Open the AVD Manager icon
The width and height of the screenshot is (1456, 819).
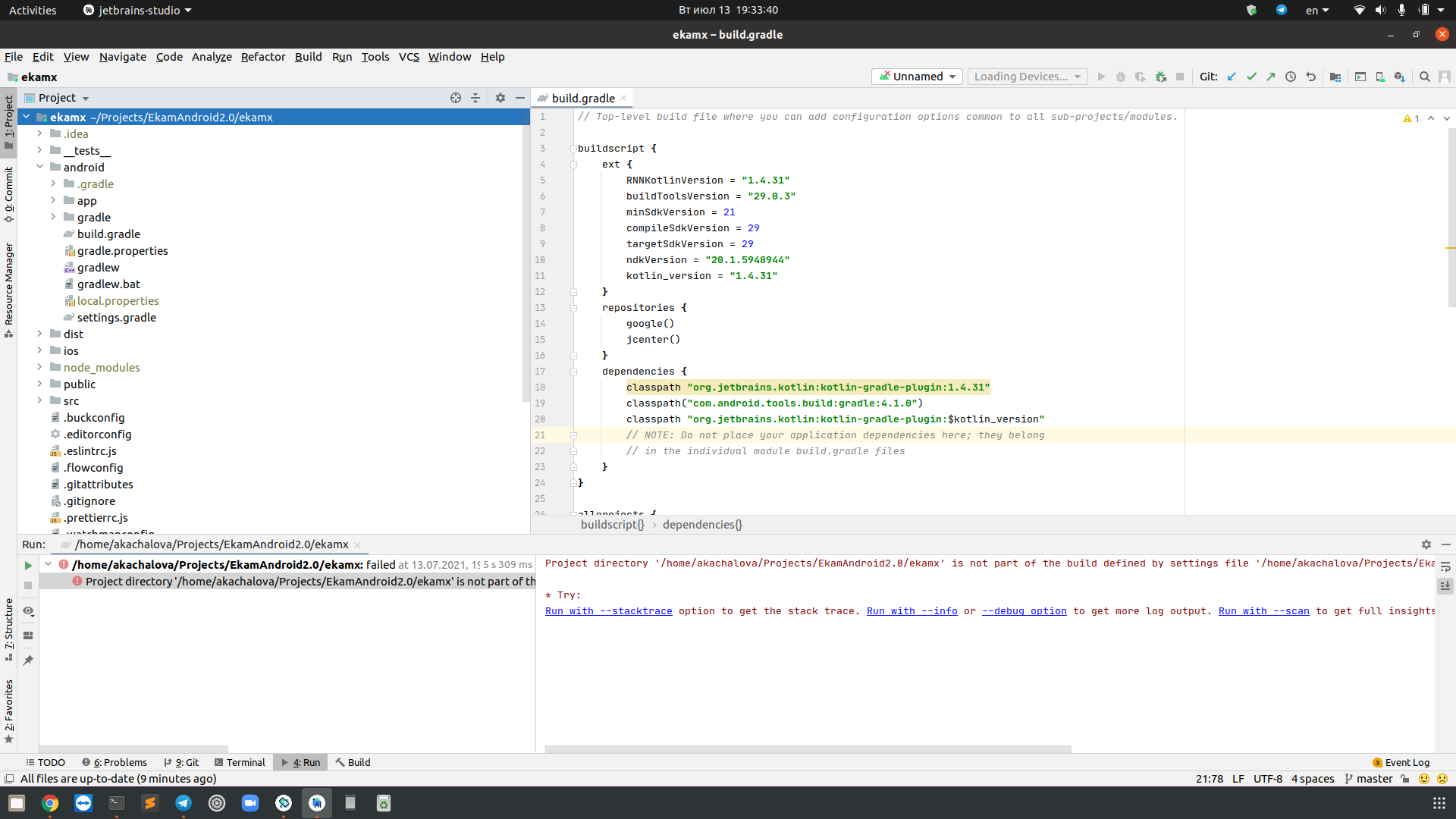[1380, 77]
